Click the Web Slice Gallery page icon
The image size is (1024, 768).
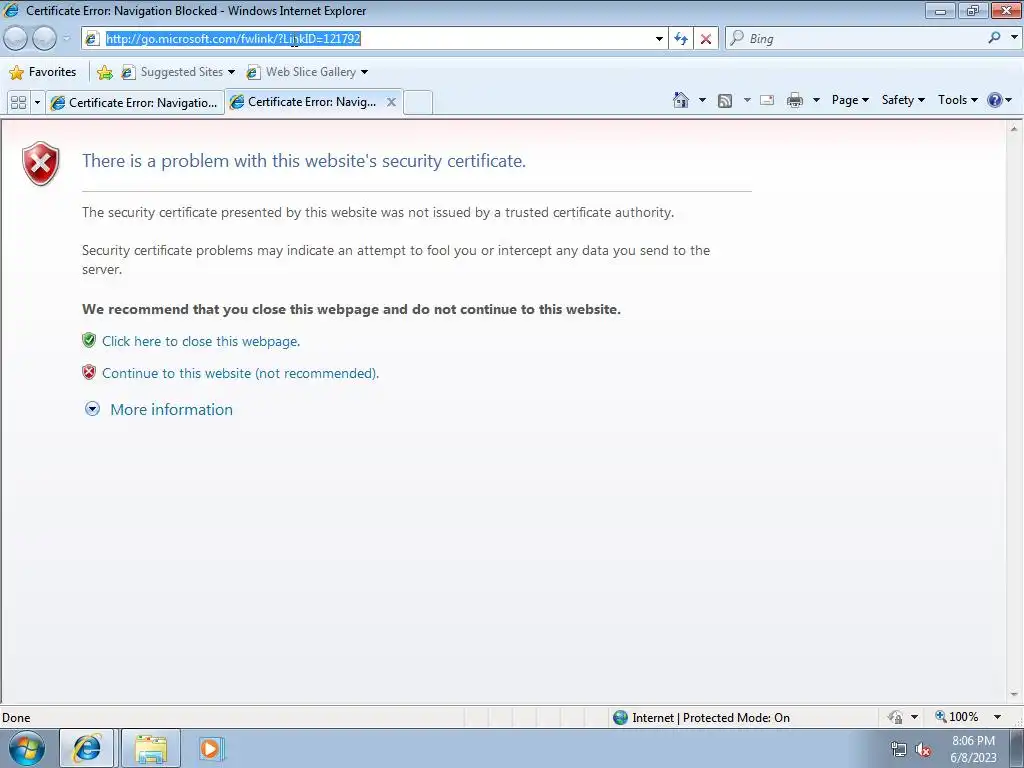253,72
